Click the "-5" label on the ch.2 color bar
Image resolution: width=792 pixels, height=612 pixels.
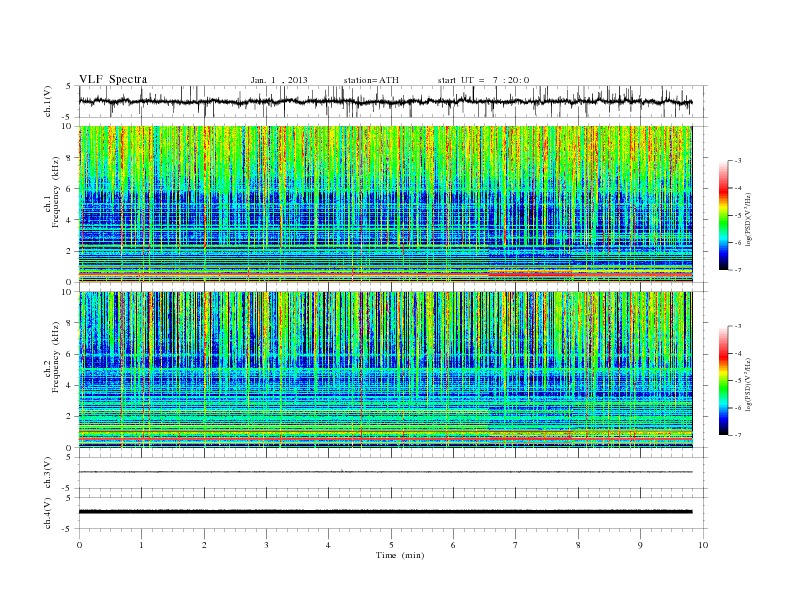click(x=737, y=380)
